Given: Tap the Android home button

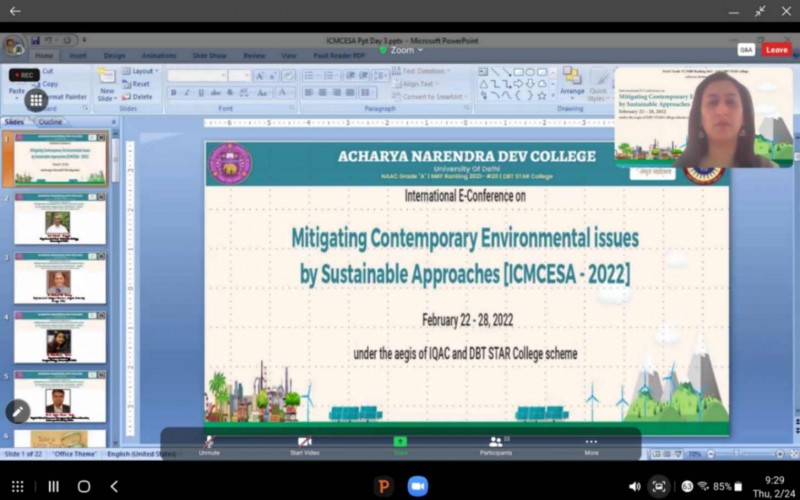Looking at the screenshot, I should tap(84, 486).
